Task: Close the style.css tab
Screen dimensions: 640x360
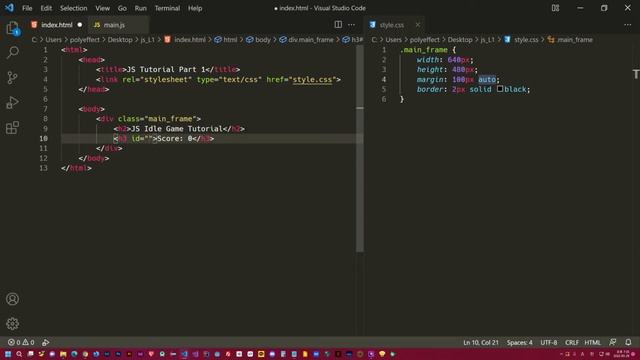Action: pos(418,25)
